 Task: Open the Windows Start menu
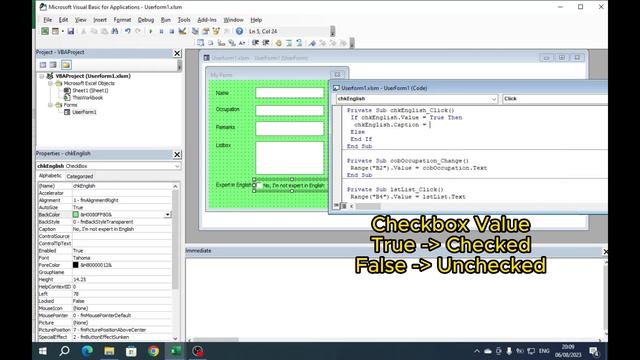pyautogui.click(x=42, y=351)
